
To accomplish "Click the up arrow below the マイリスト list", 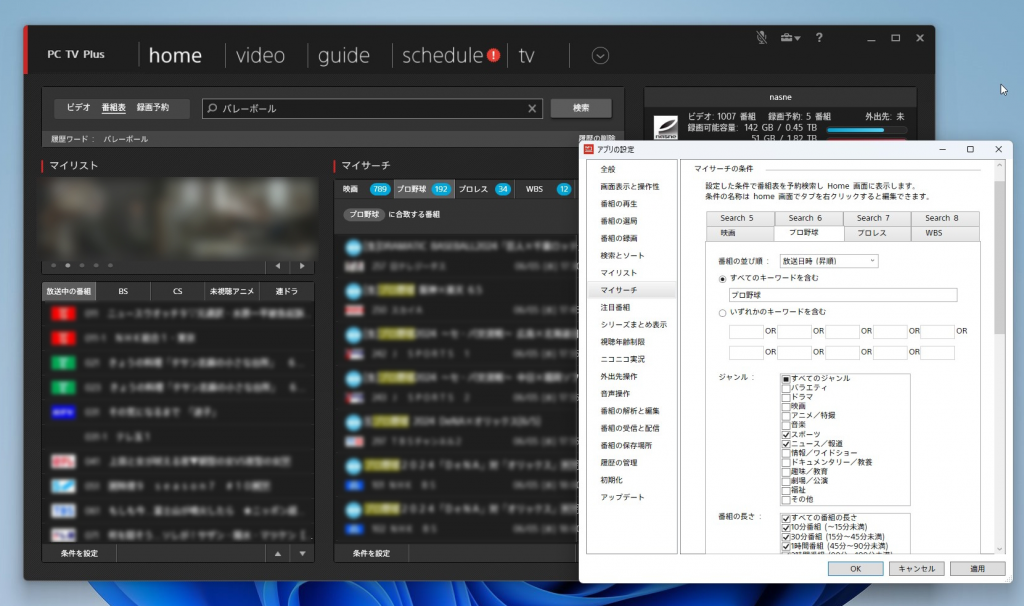I will pyautogui.click(x=278, y=554).
